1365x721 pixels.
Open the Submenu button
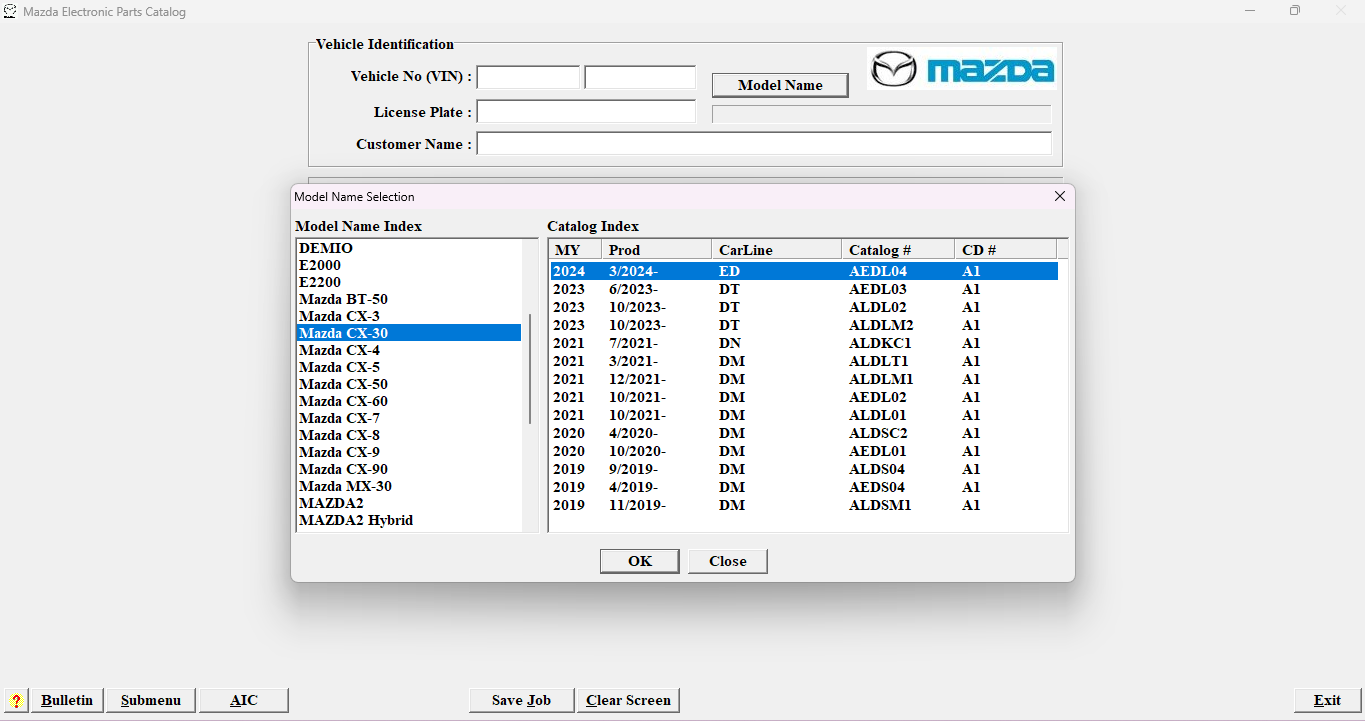point(151,700)
